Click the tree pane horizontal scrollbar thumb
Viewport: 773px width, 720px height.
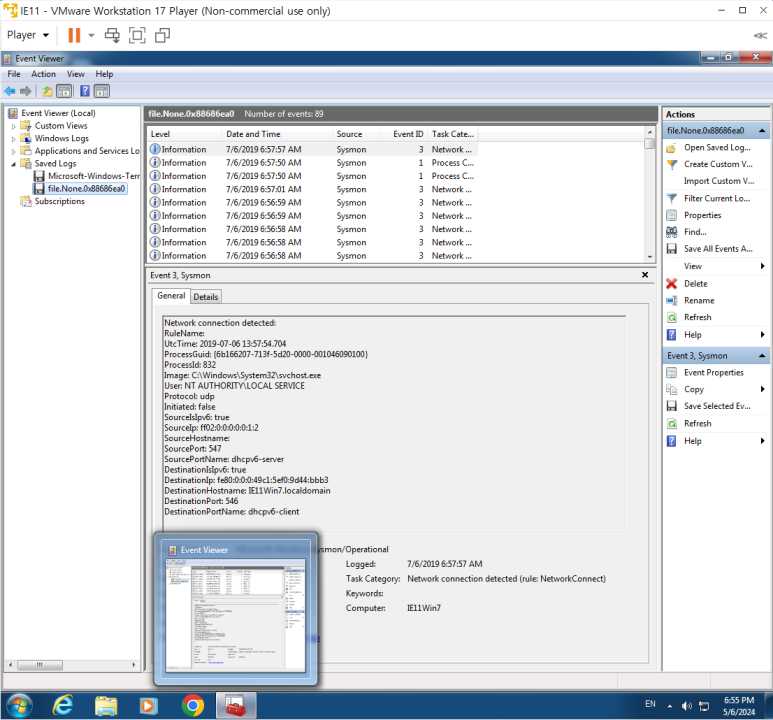click(x=39, y=665)
